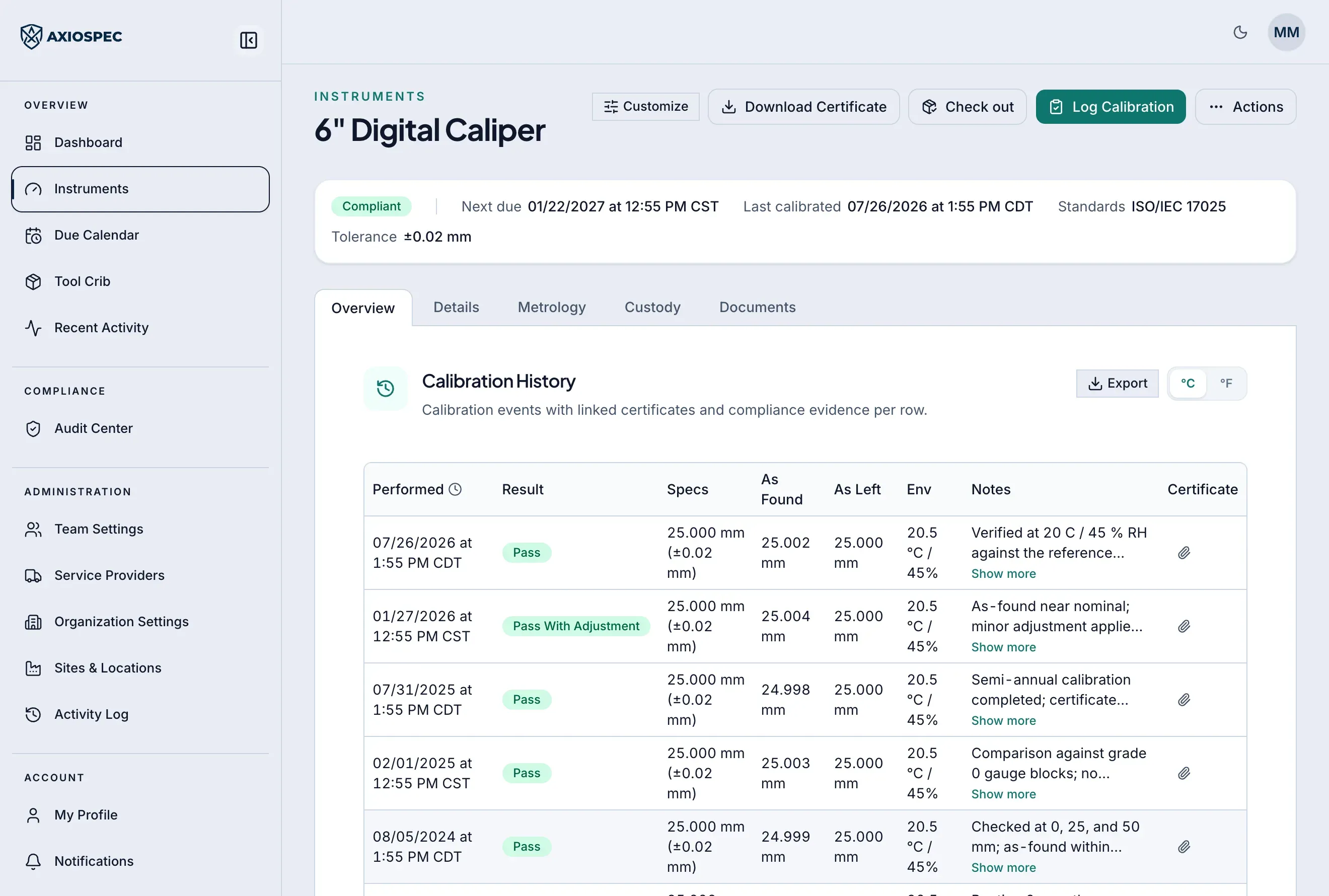Click the Certificate column header
Image resolution: width=1329 pixels, height=896 pixels.
(1202, 489)
